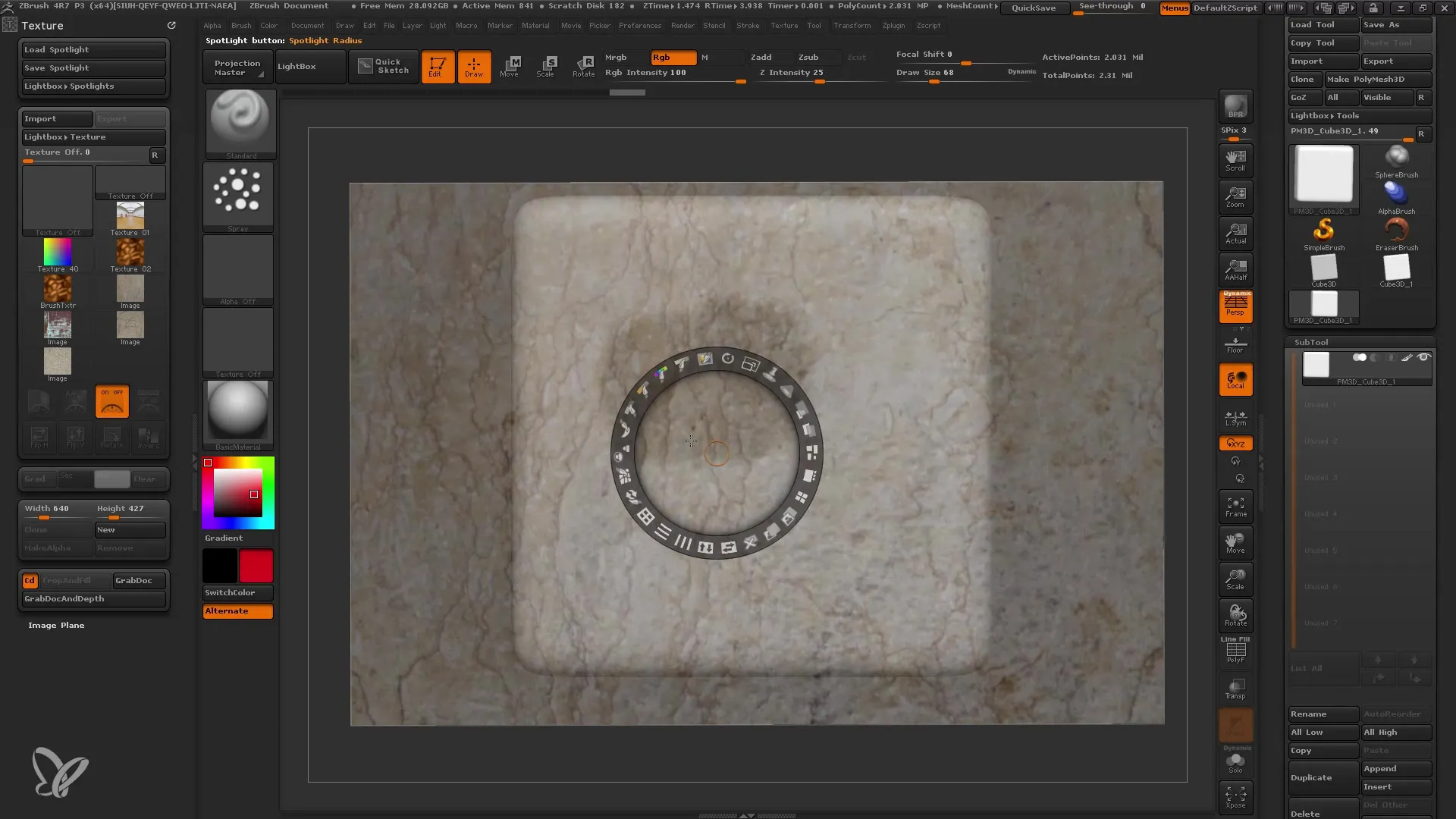The width and height of the screenshot is (1456, 819).
Task: Click the red secondary color swatch
Action: 256,566
